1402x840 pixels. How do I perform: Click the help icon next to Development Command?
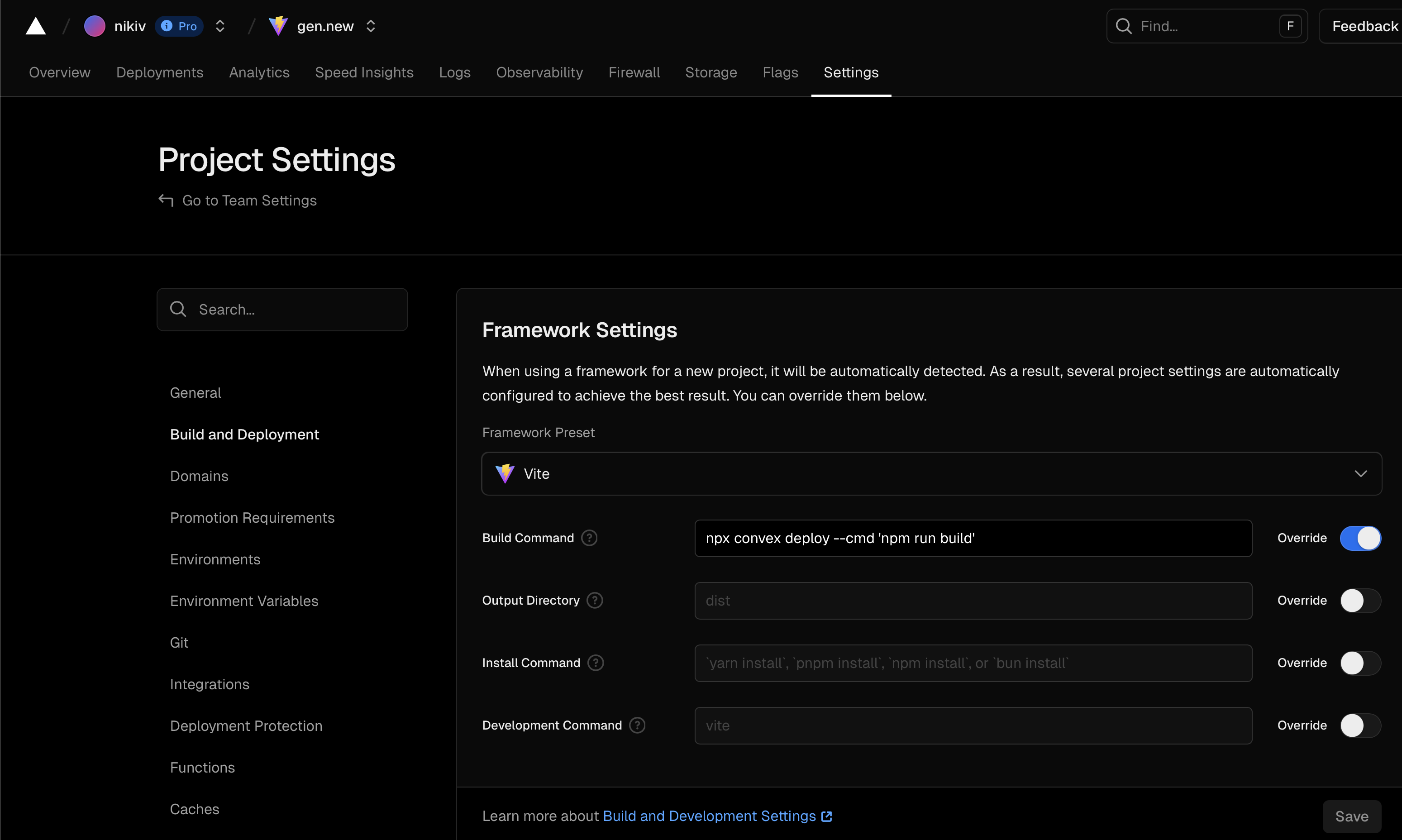(x=637, y=725)
